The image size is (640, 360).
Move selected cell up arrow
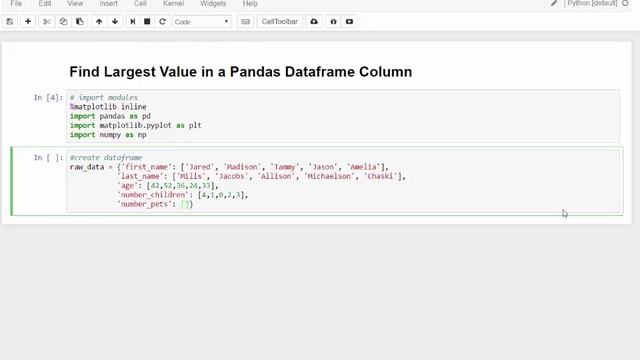[x=99, y=22]
